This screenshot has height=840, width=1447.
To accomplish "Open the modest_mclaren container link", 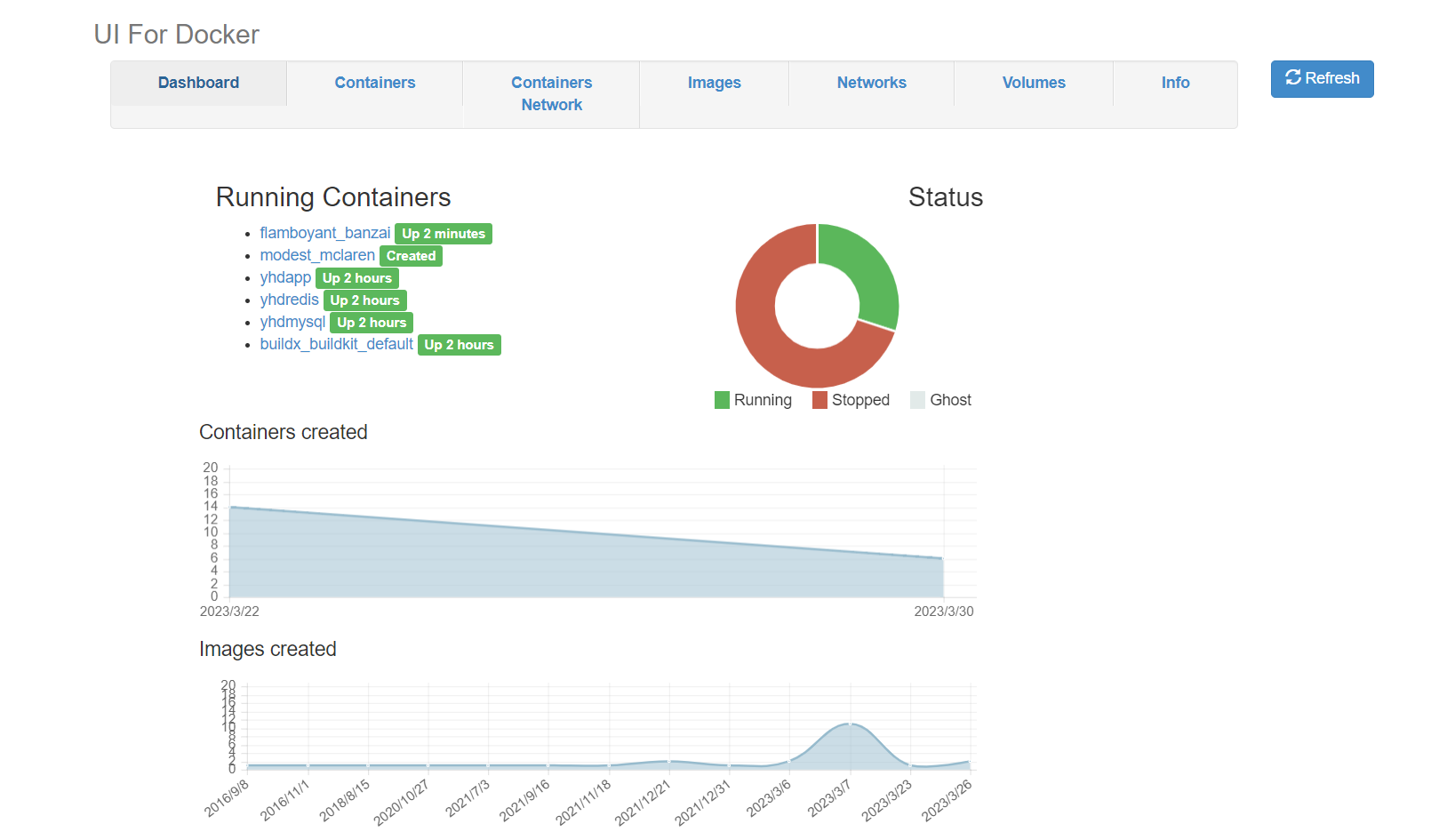I will 317,255.
